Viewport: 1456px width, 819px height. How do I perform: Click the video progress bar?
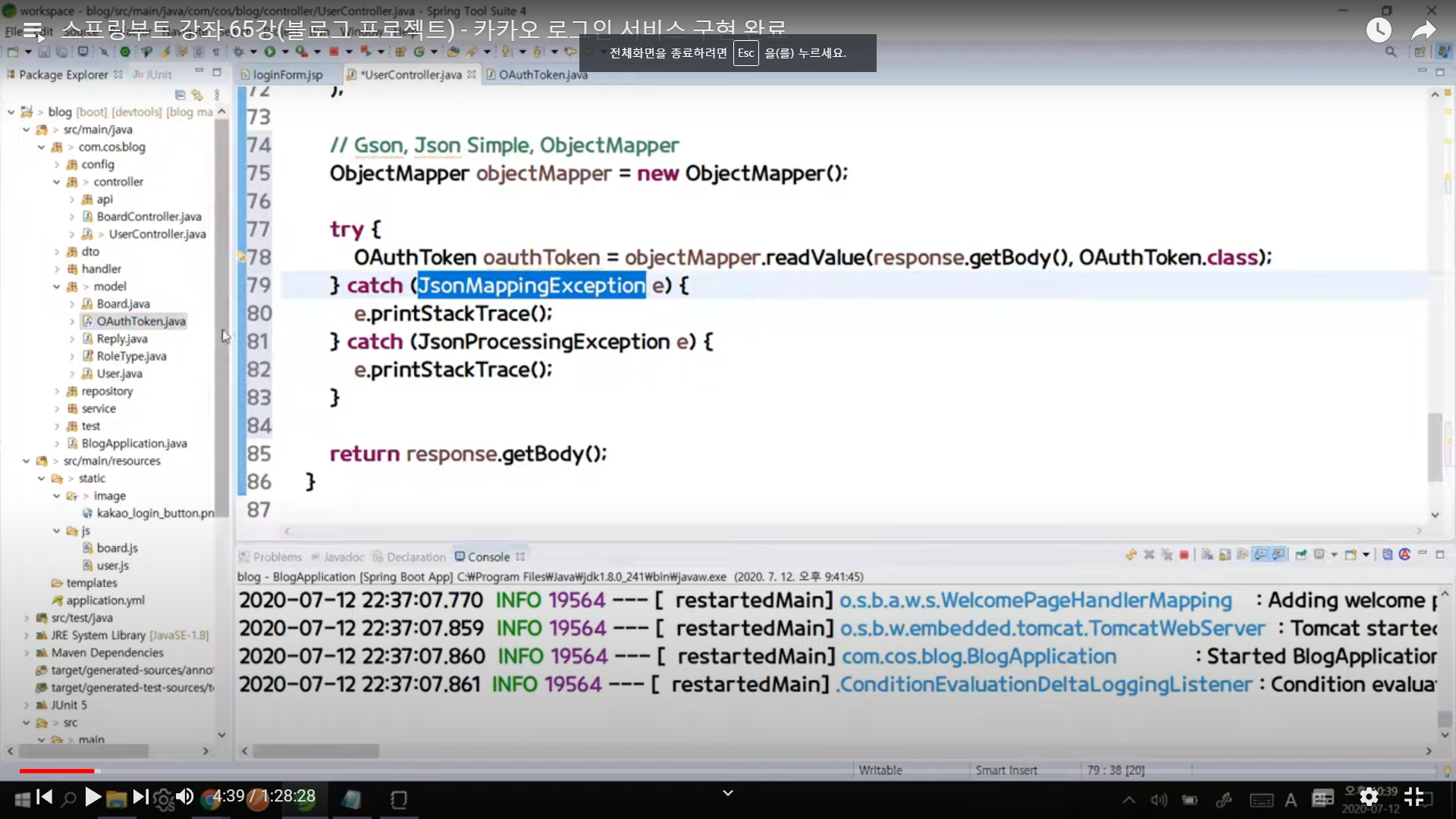point(728,770)
